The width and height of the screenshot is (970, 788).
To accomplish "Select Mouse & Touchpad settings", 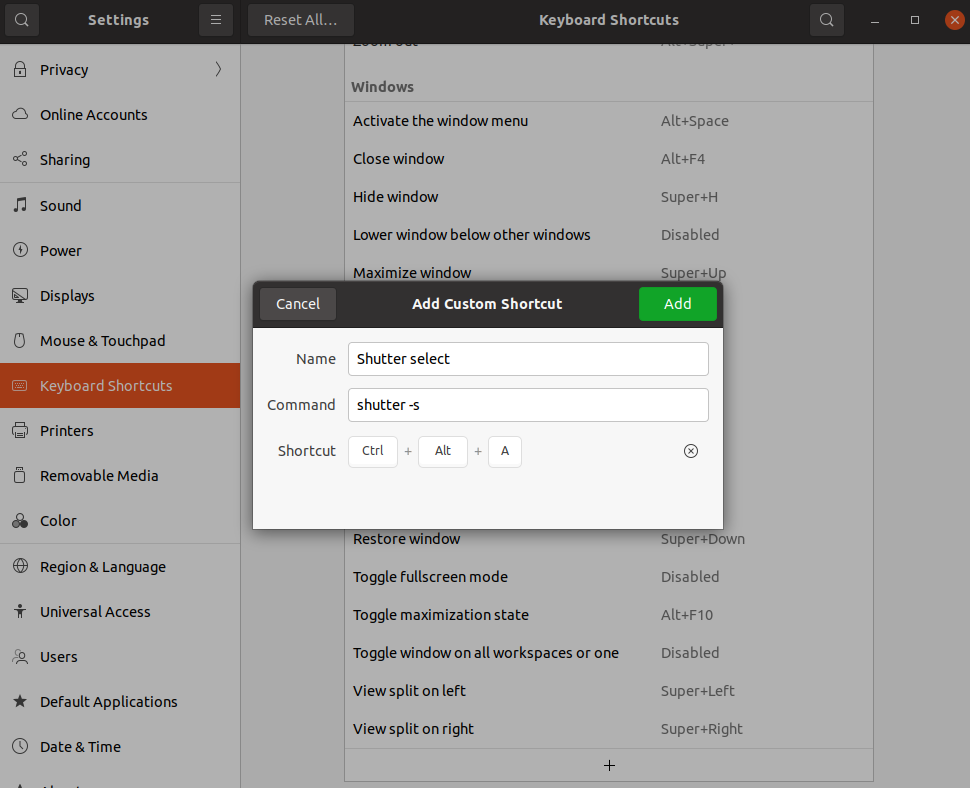I will pos(120,341).
